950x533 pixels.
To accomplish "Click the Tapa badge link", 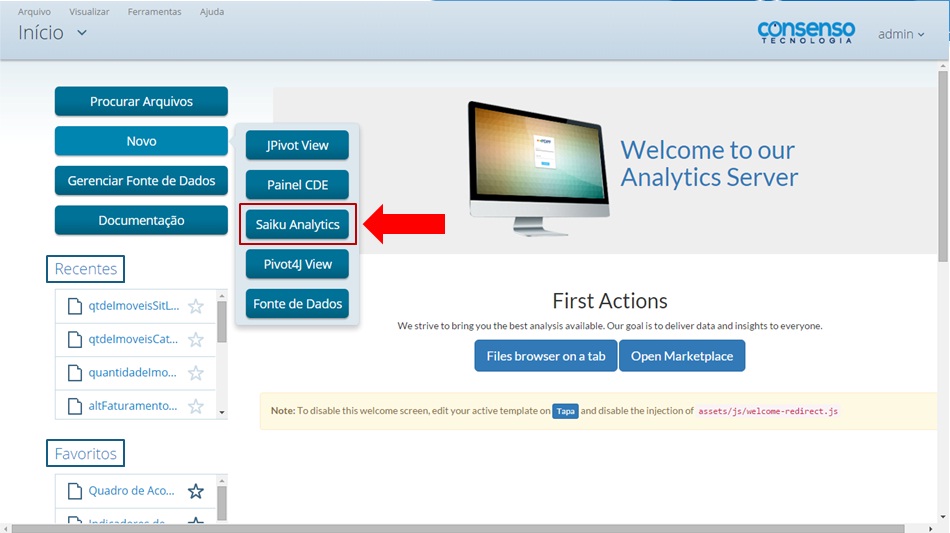I will click(x=565, y=411).
